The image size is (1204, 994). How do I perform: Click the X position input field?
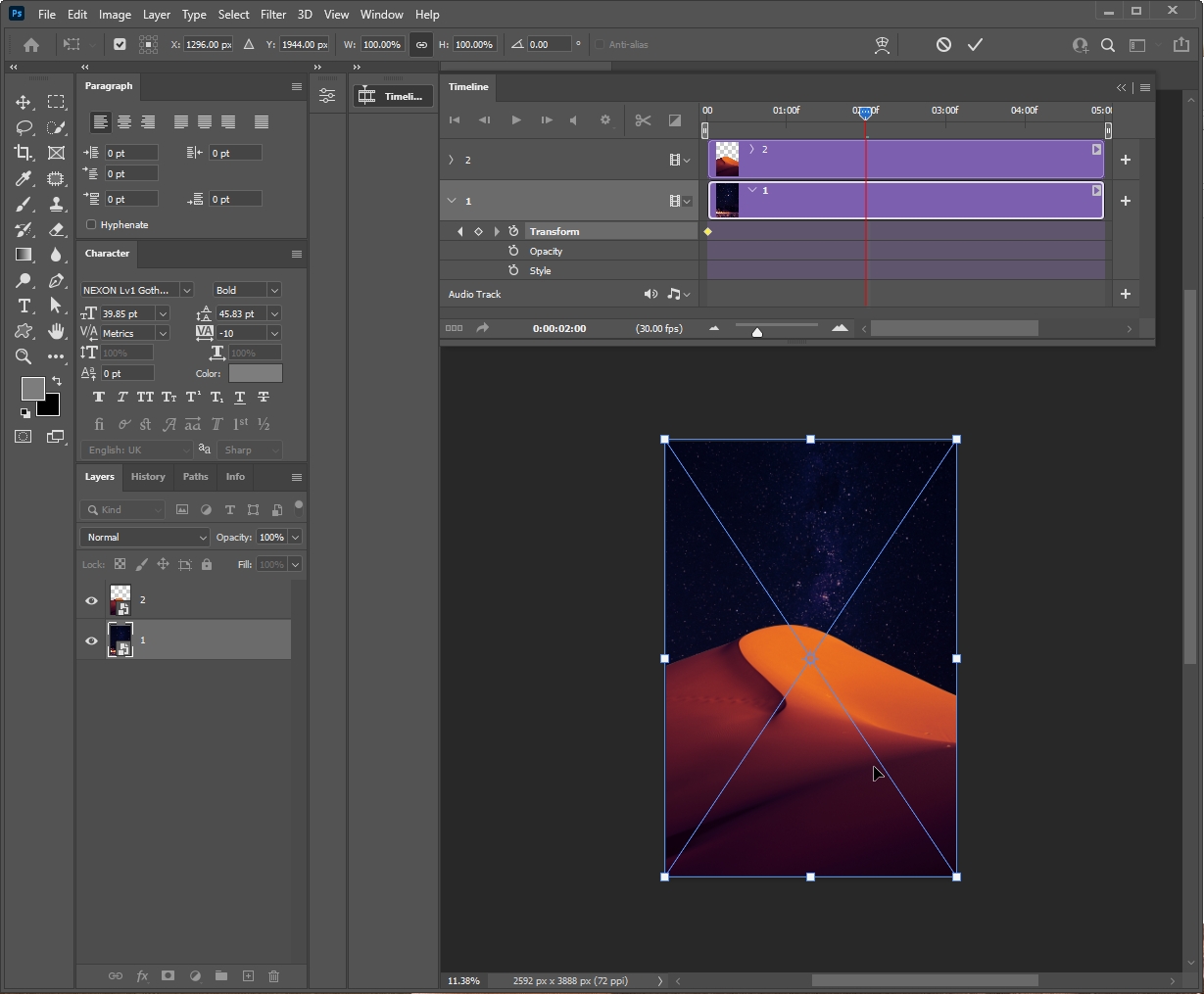208,45
